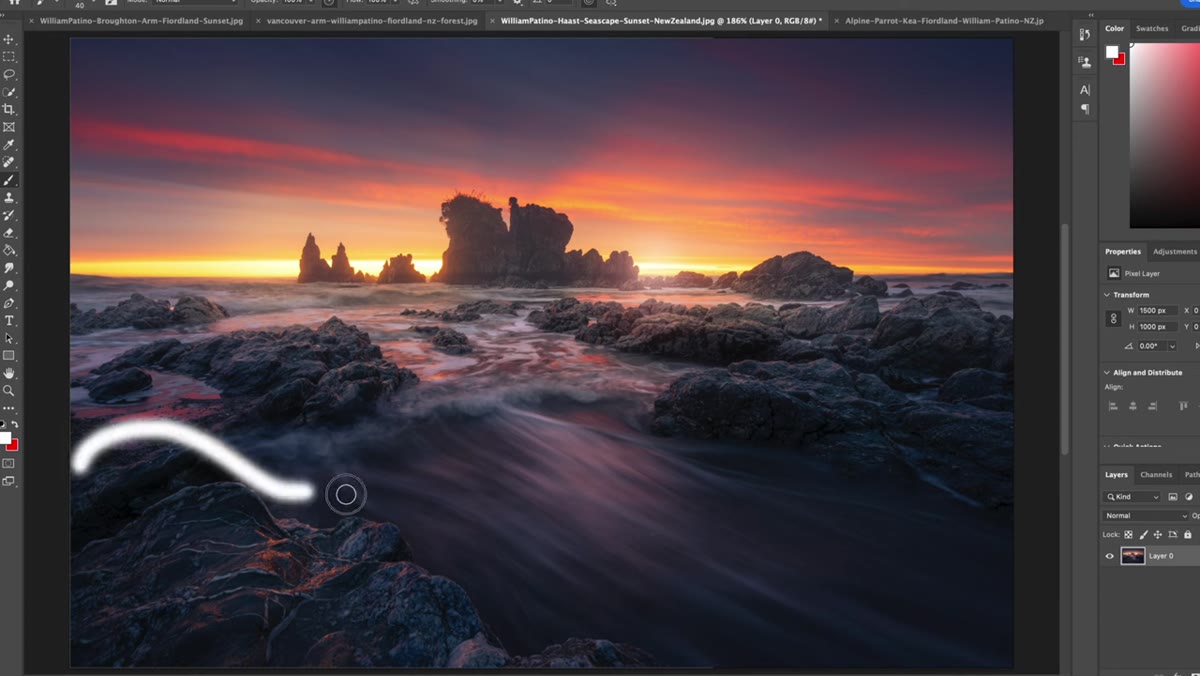The image size is (1200, 676).
Task: Click toolbar foreground color swatch
Action: point(5,438)
